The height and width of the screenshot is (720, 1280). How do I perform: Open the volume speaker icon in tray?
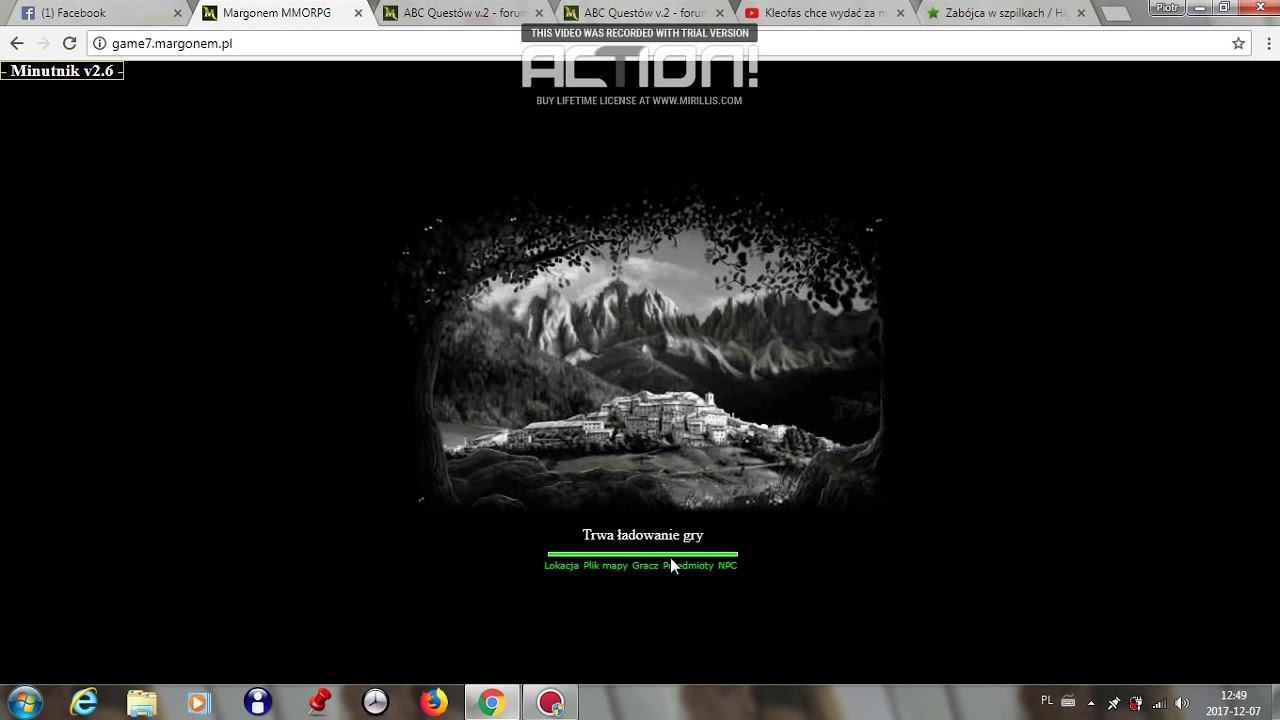coord(1182,703)
